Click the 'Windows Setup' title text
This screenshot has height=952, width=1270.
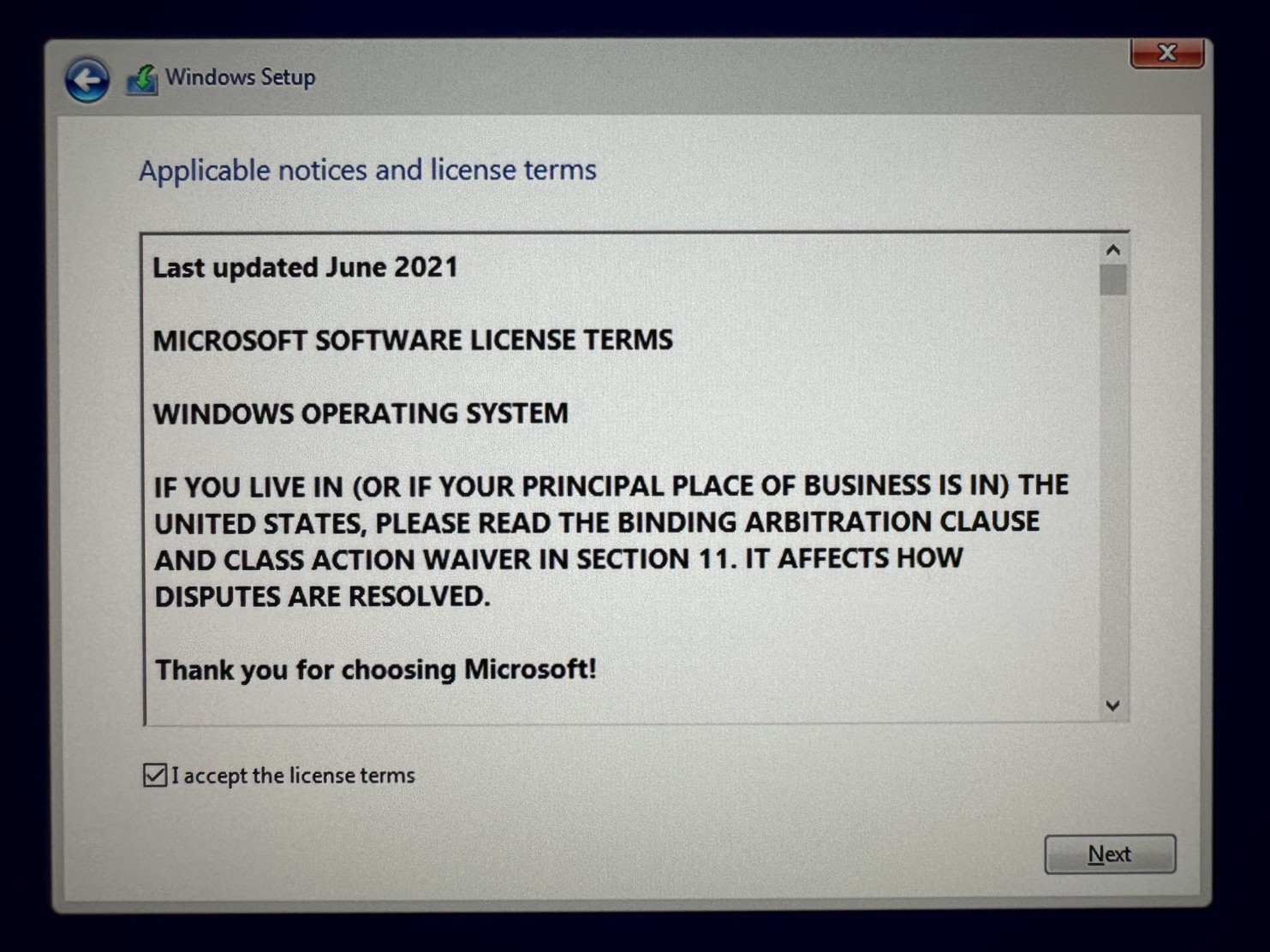click(241, 77)
